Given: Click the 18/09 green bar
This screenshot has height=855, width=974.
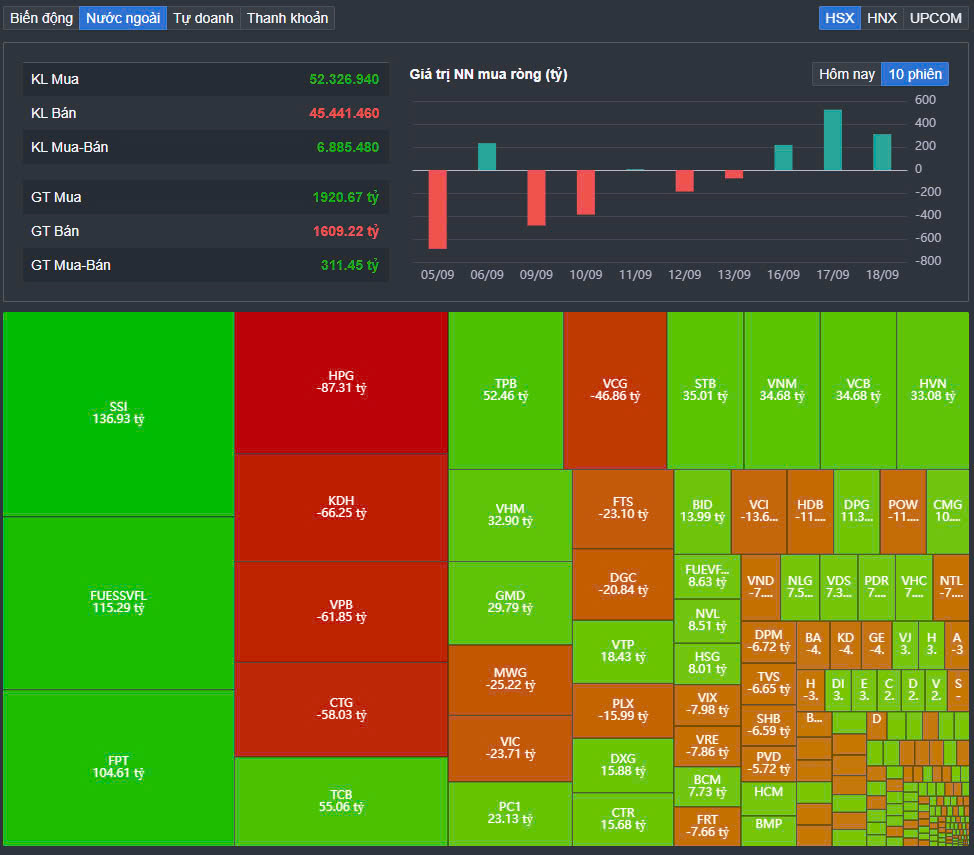Looking at the screenshot, I should pyautogui.click(x=882, y=152).
